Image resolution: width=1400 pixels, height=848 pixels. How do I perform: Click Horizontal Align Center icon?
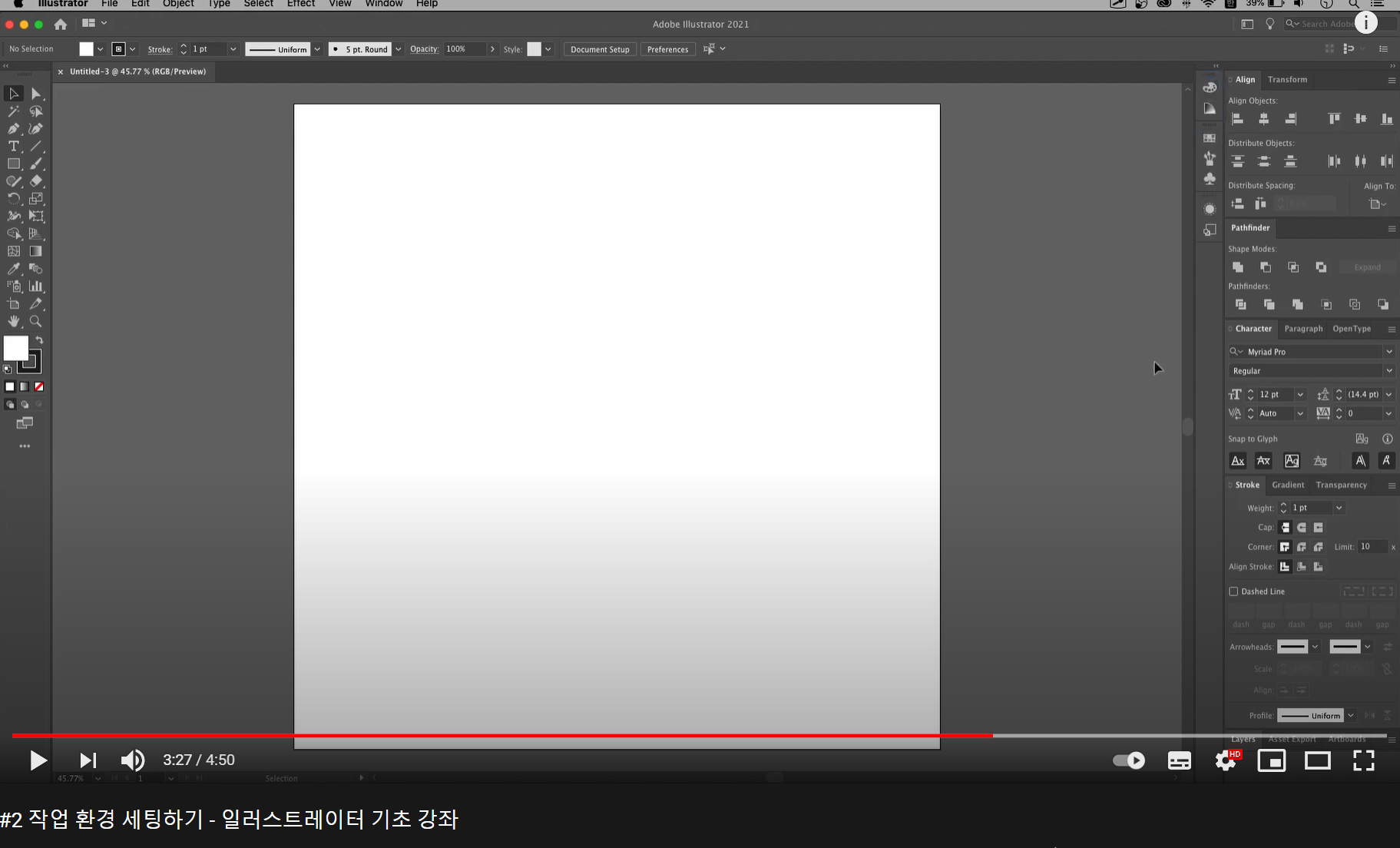pos(1264,118)
